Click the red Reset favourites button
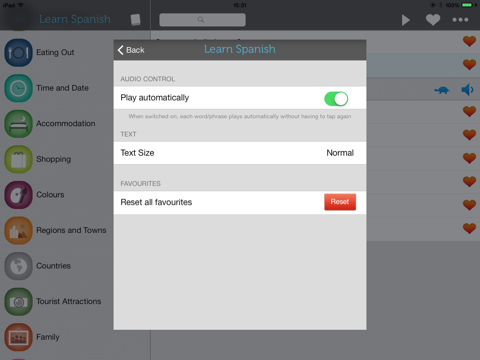 click(340, 202)
